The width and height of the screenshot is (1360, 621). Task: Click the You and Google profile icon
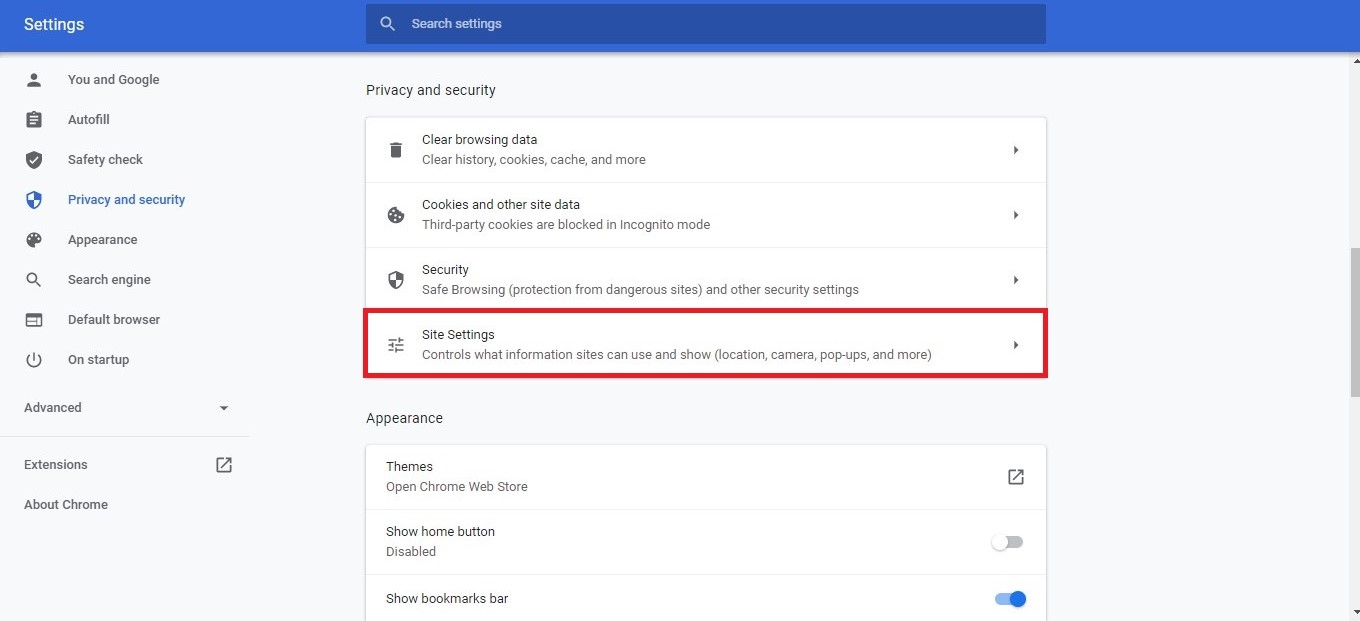click(34, 79)
